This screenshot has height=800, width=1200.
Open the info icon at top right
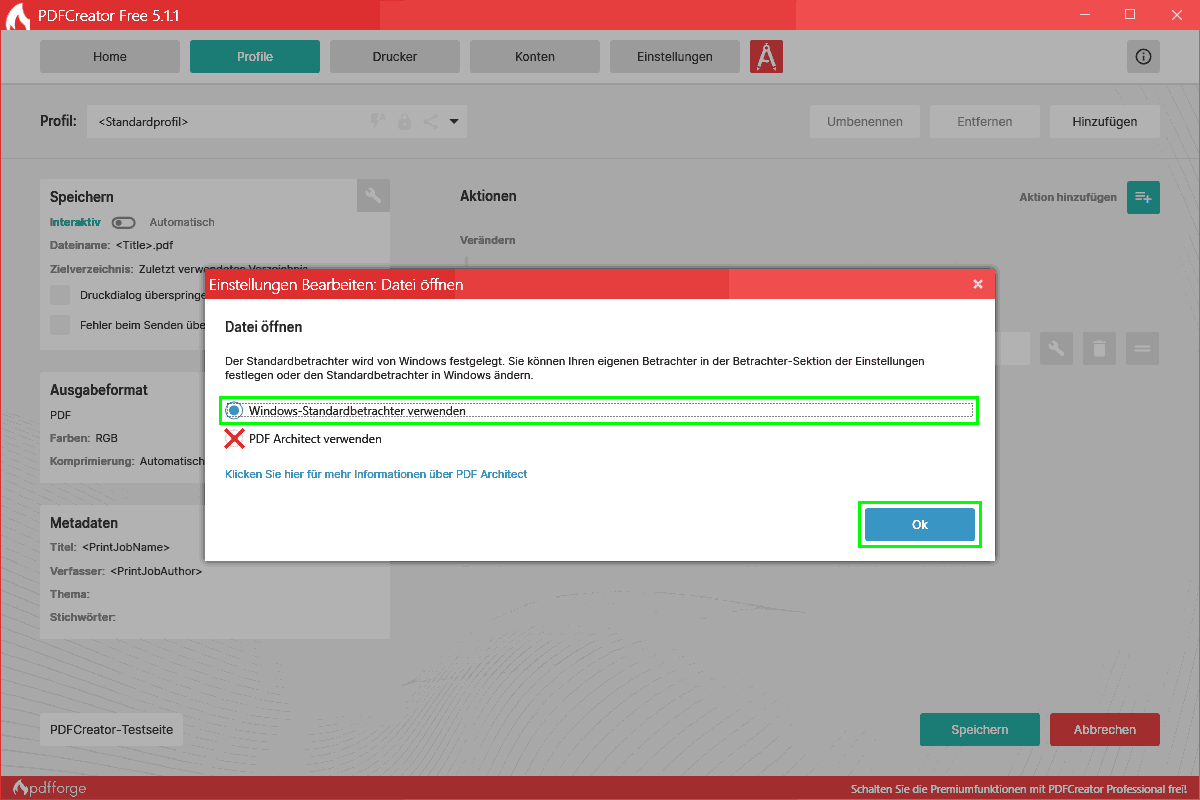tap(1143, 57)
